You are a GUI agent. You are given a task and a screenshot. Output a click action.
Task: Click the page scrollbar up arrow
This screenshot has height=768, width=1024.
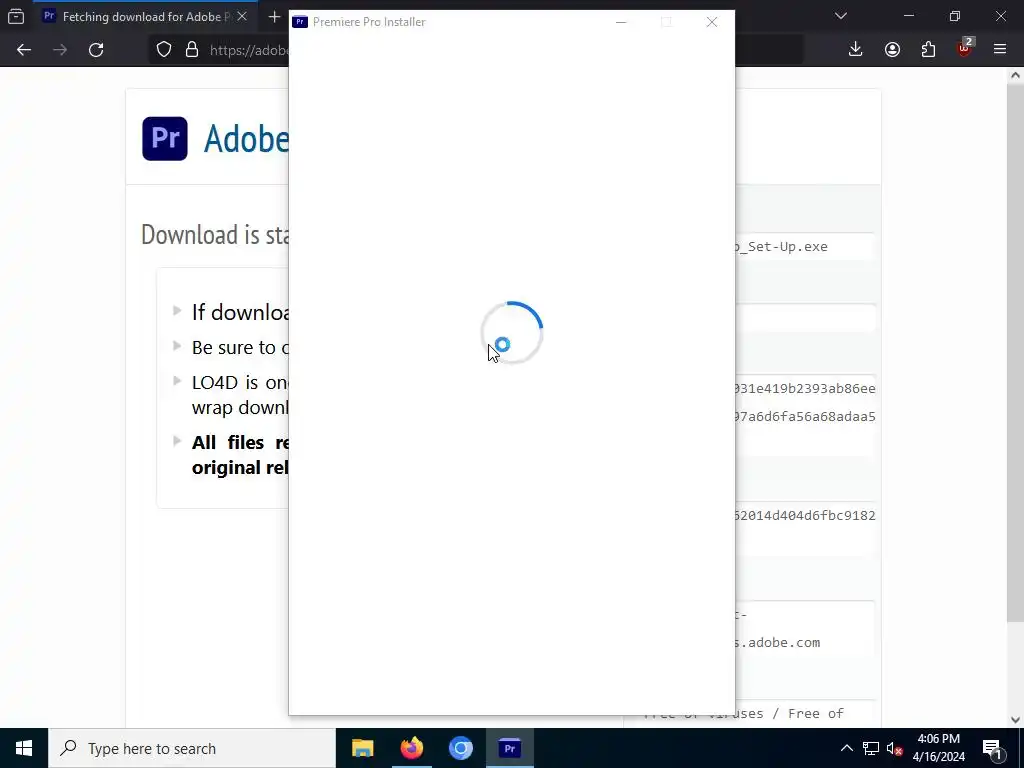1015,76
